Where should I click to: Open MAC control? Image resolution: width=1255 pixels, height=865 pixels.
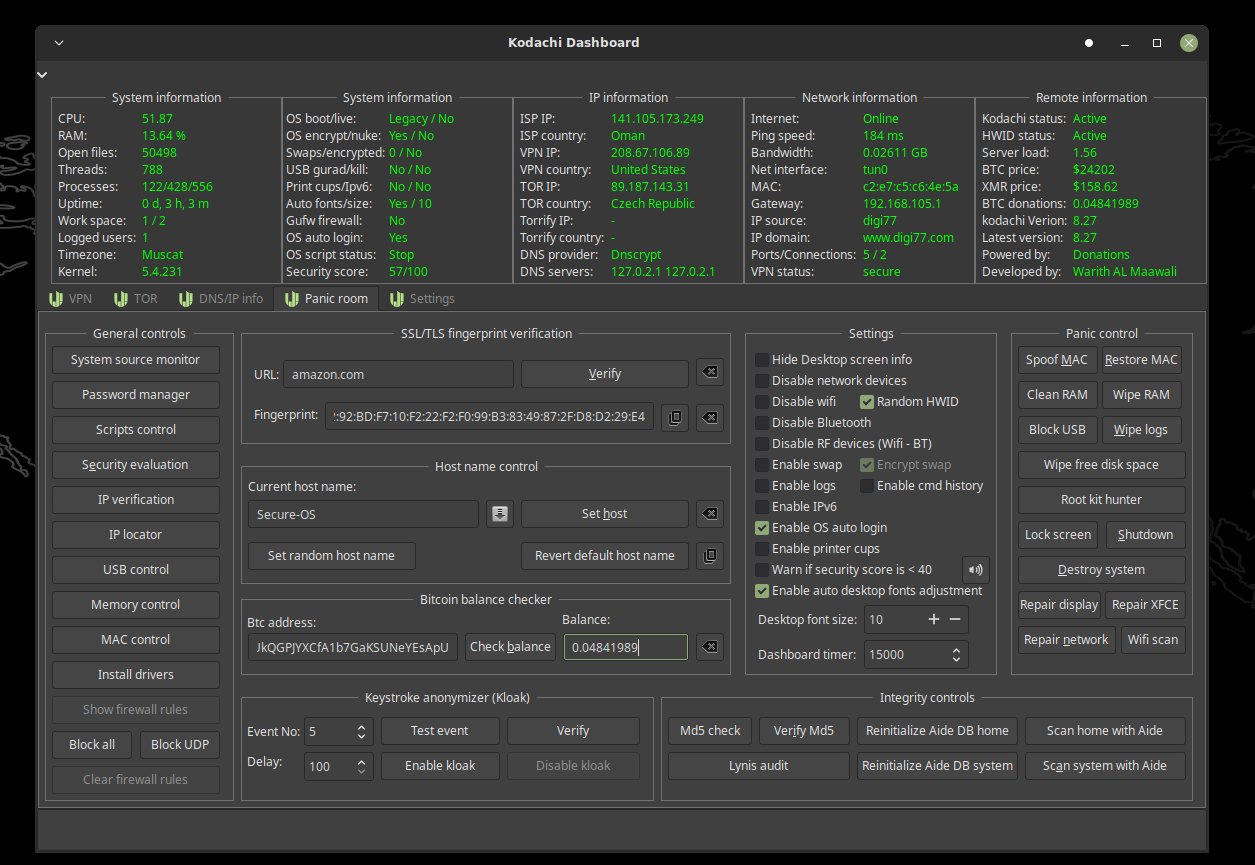(136, 640)
